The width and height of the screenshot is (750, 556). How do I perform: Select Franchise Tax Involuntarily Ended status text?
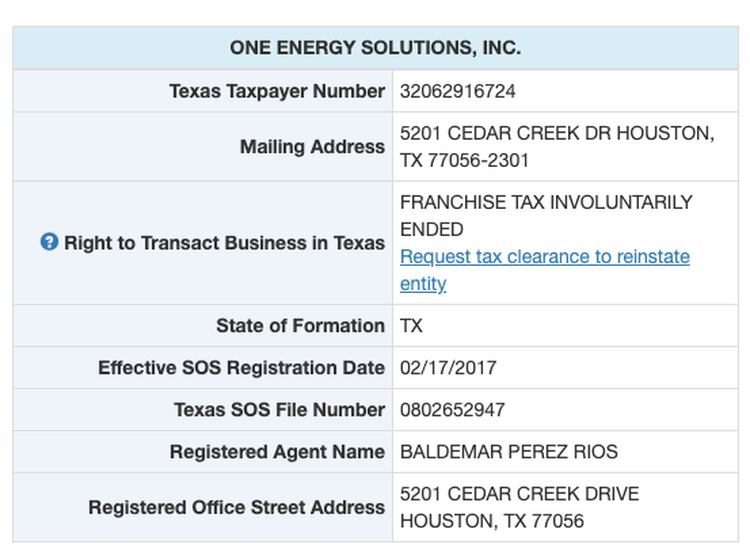click(x=545, y=215)
